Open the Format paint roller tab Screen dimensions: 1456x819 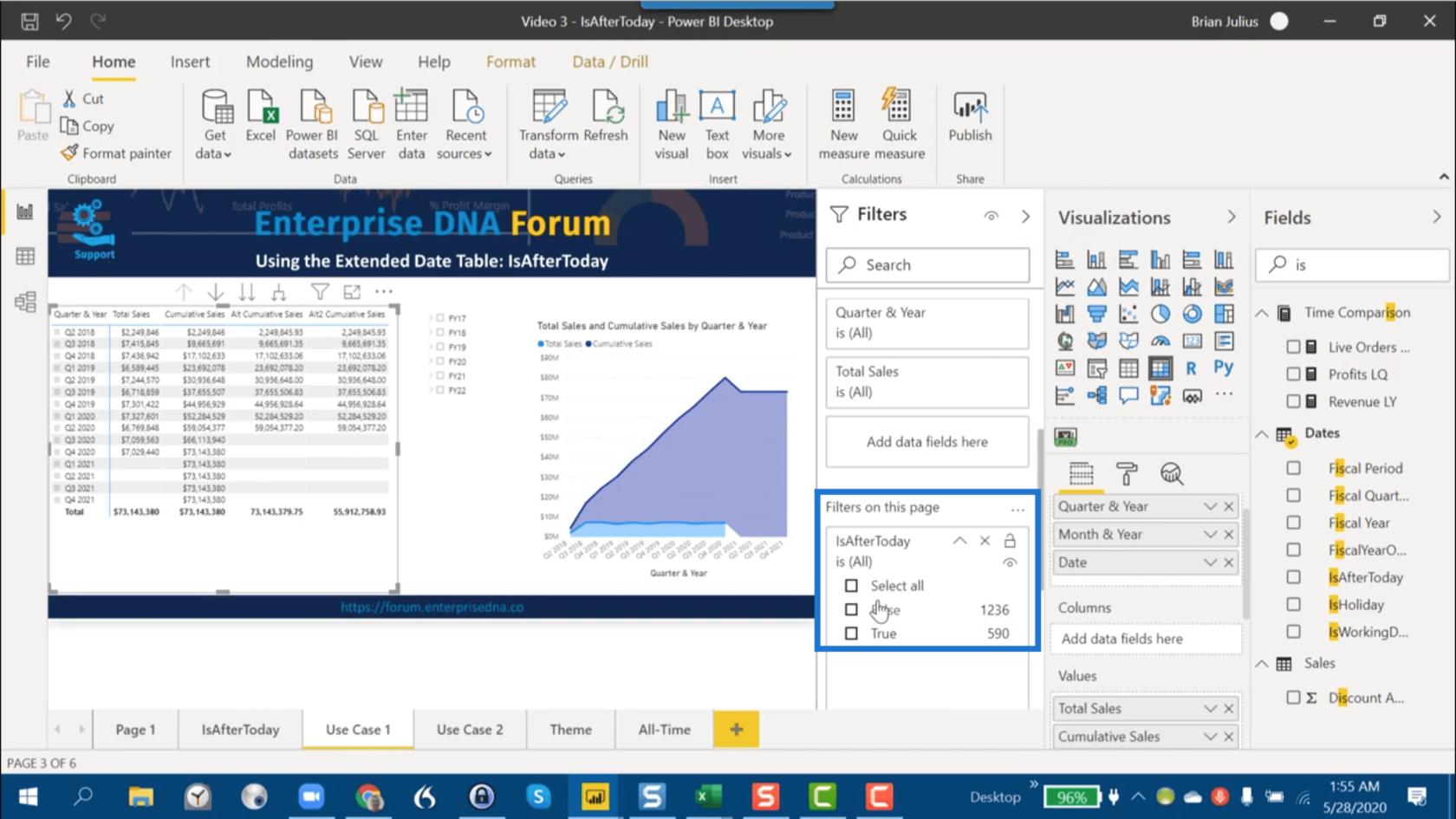1126,473
